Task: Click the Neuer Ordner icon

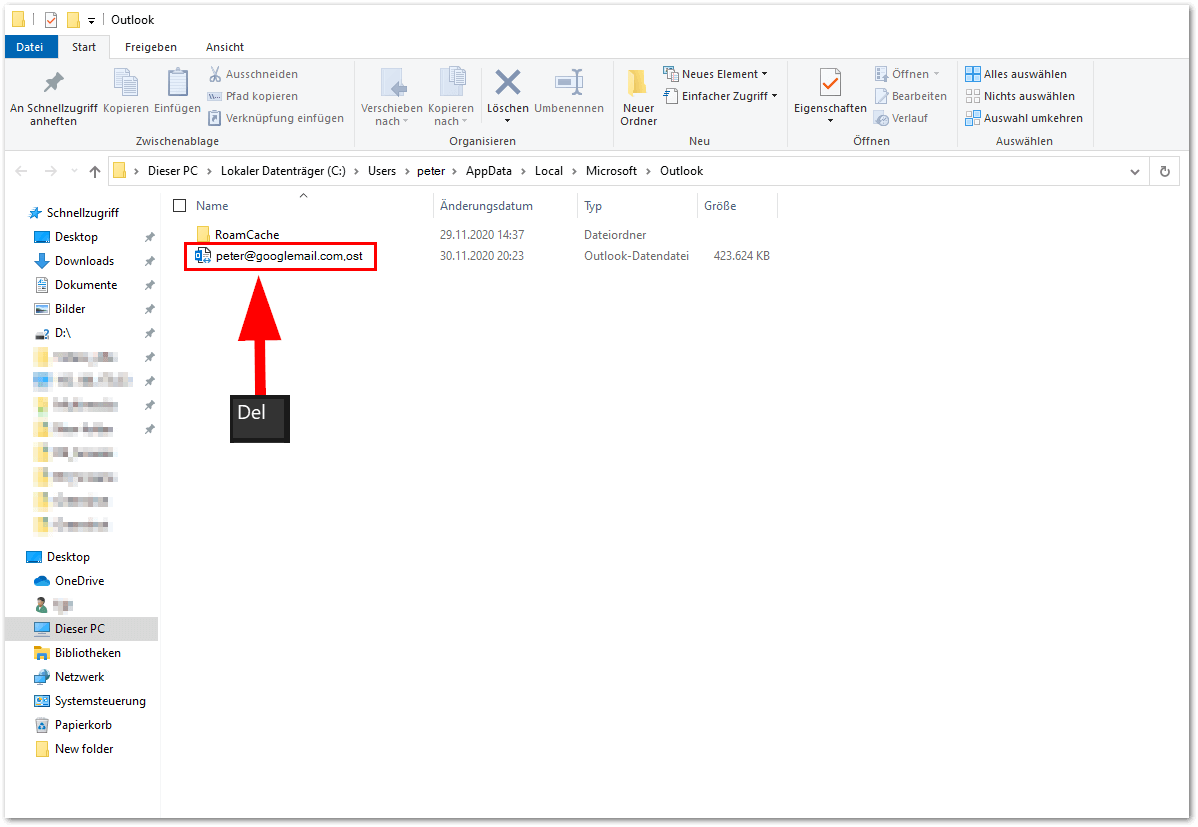Action: coord(638,84)
